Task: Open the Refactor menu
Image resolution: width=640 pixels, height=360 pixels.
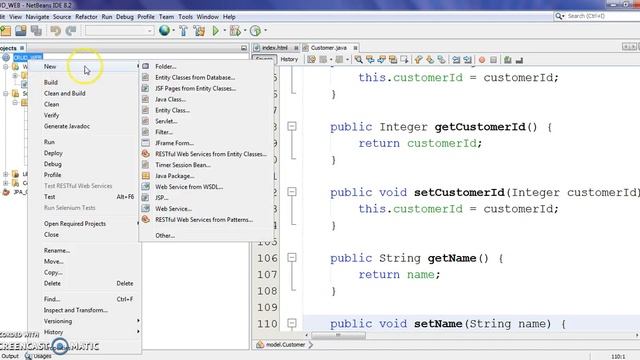Action: click(x=86, y=17)
